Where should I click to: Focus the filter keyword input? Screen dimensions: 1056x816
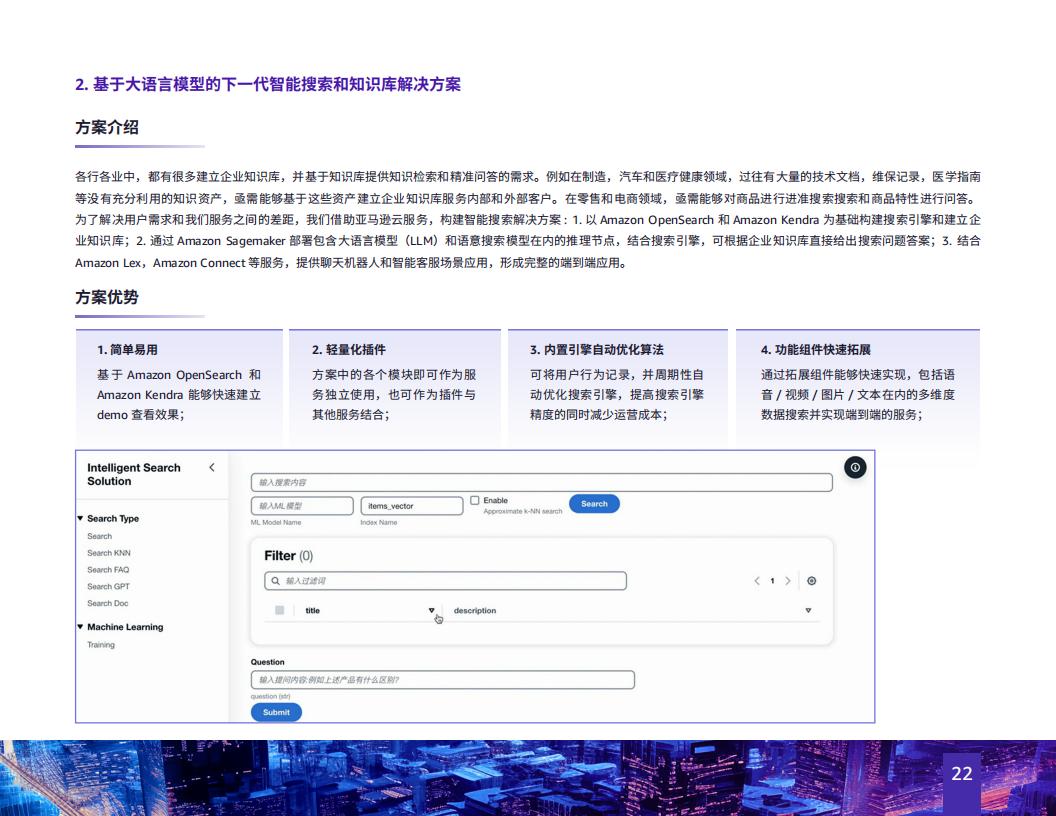445,581
